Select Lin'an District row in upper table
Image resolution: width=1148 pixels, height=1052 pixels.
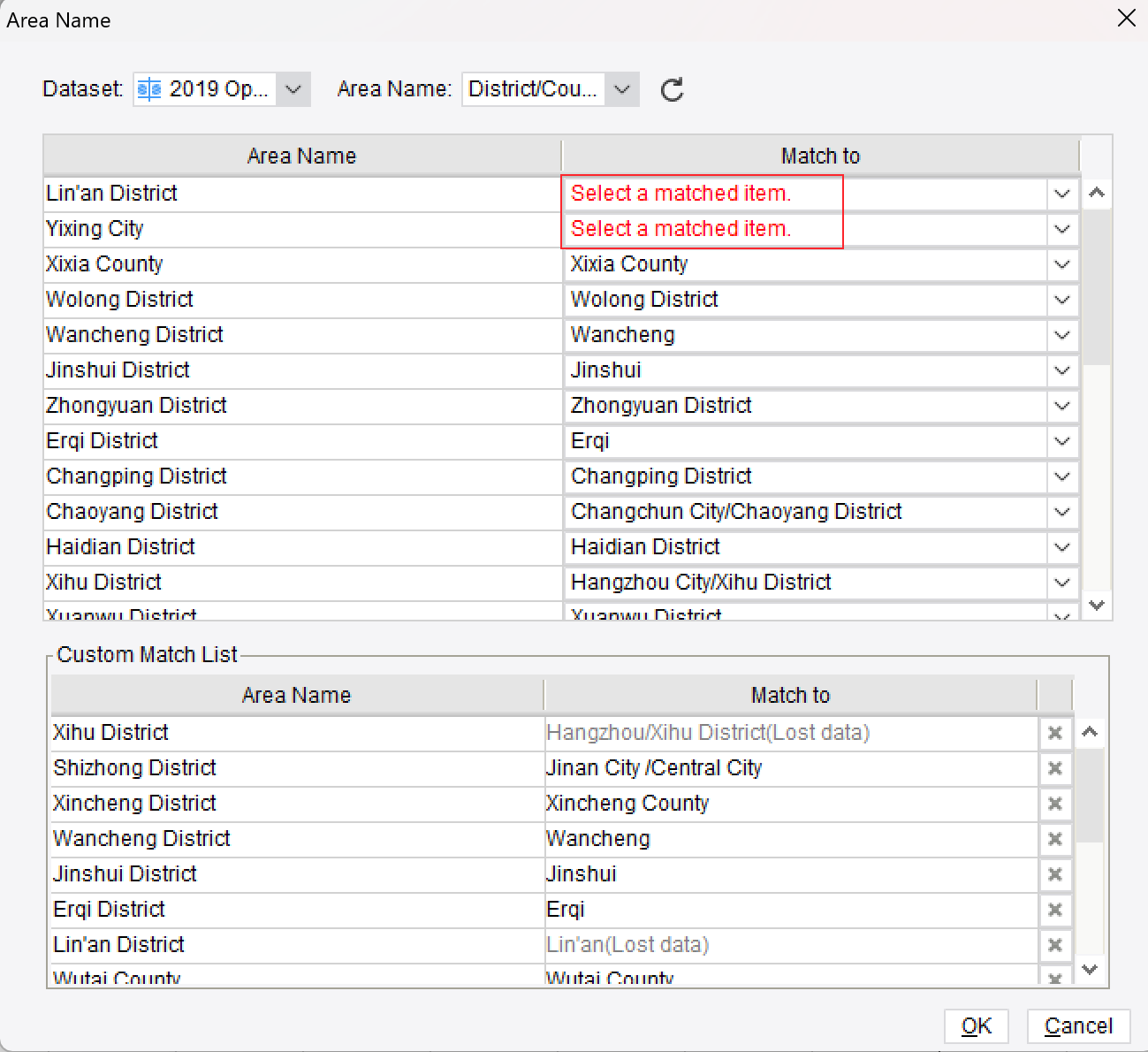[302, 194]
